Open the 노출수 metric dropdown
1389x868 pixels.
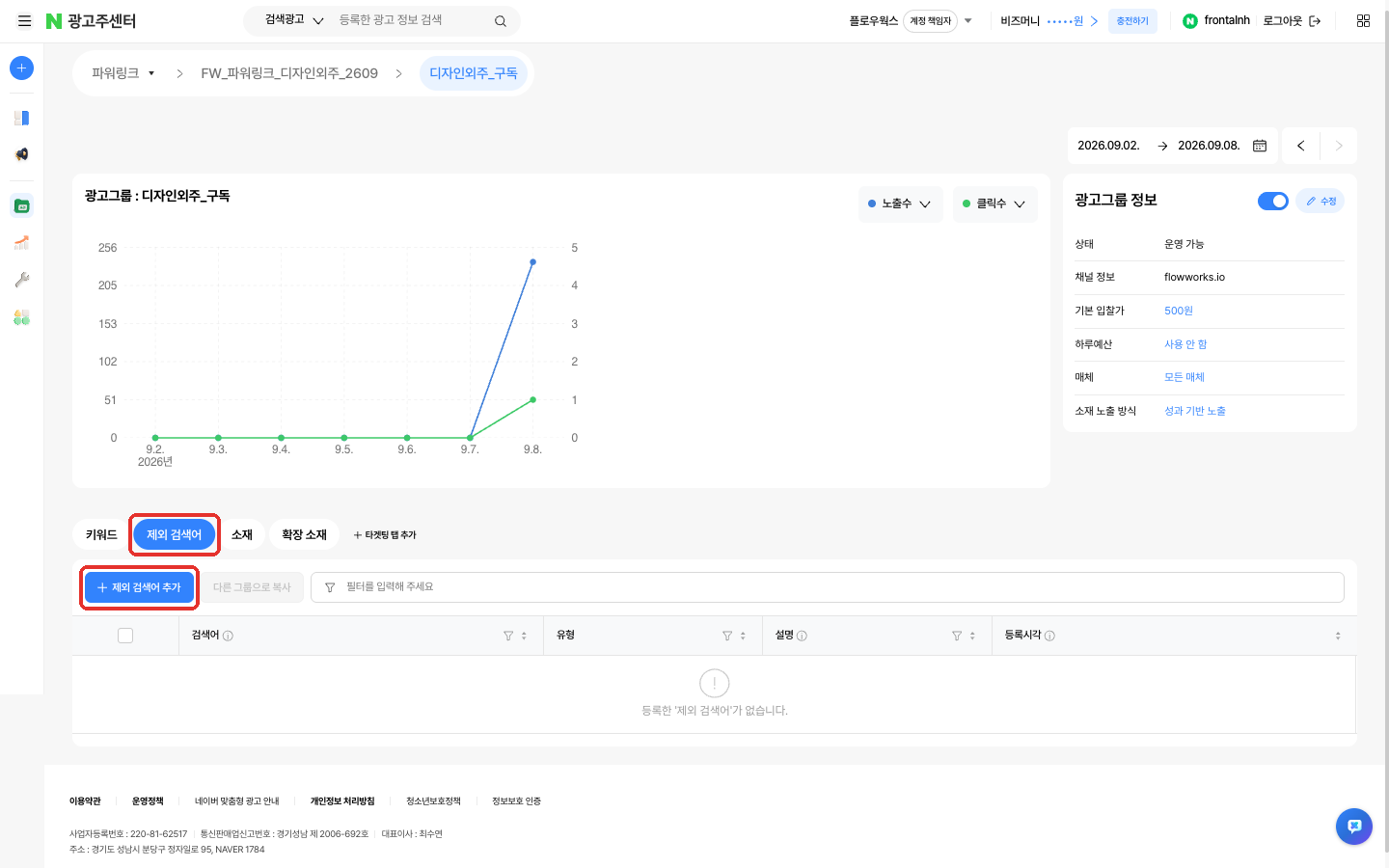tap(901, 204)
